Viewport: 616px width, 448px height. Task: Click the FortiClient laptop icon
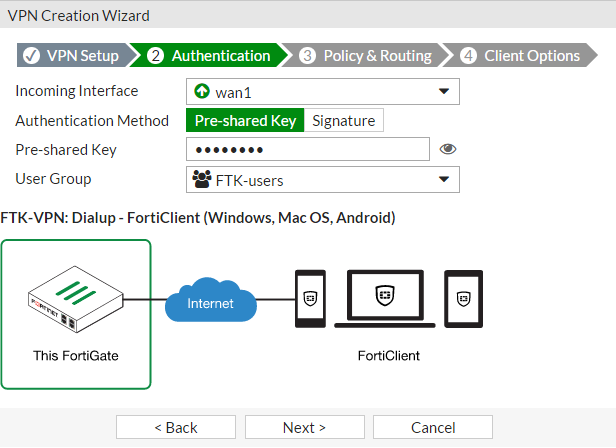[385, 299]
